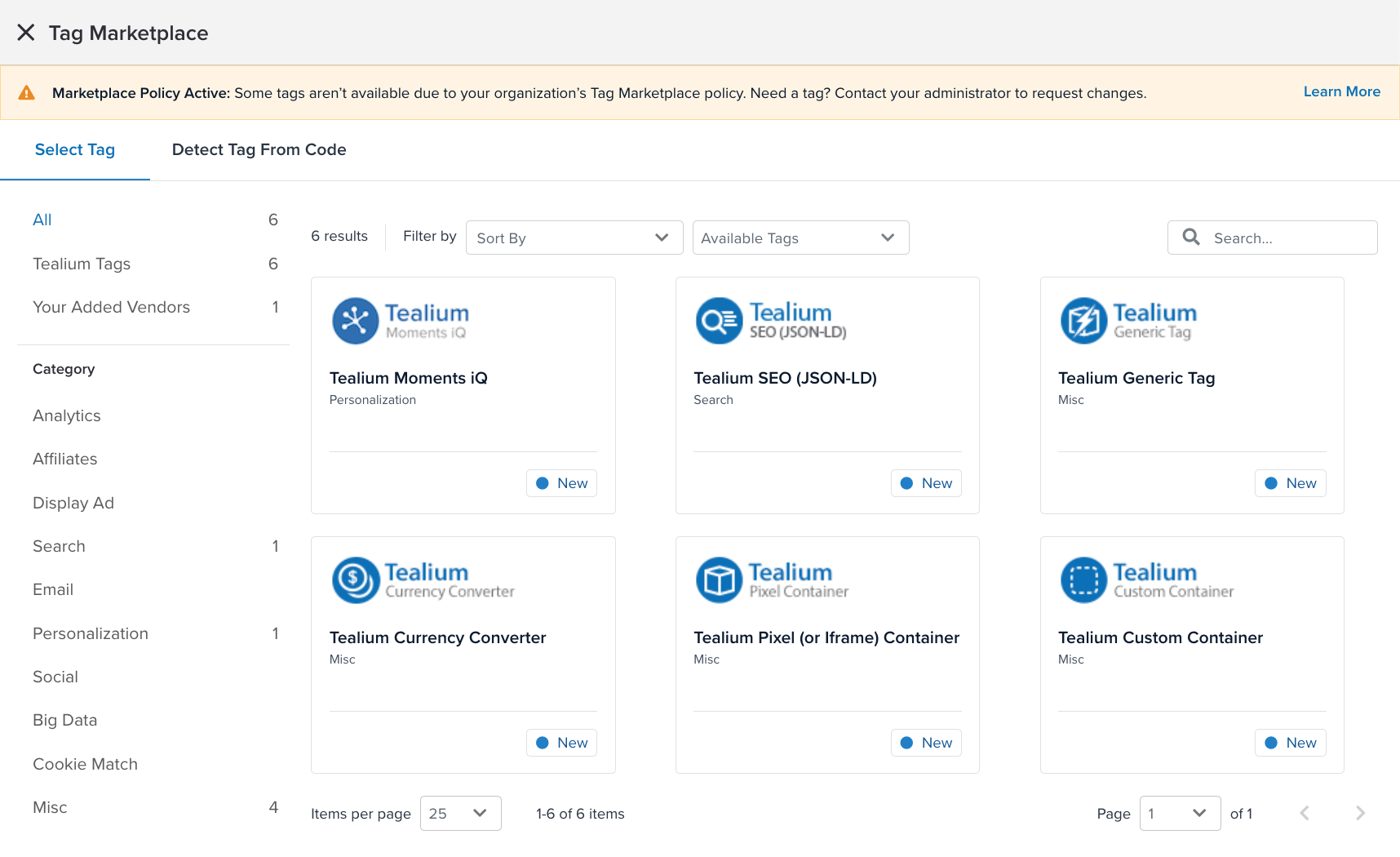Image resolution: width=1400 pixels, height=857 pixels.
Task: Click the Tealium Generic Tag lightning icon
Action: tap(1083, 320)
